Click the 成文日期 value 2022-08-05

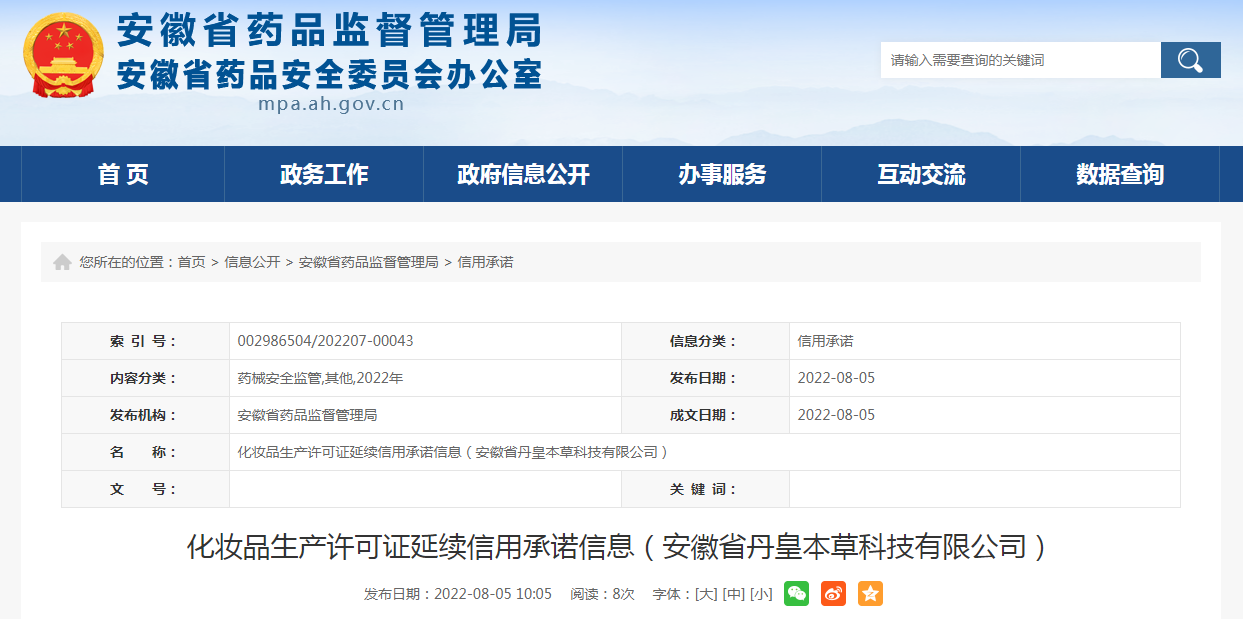coord(836,415)
